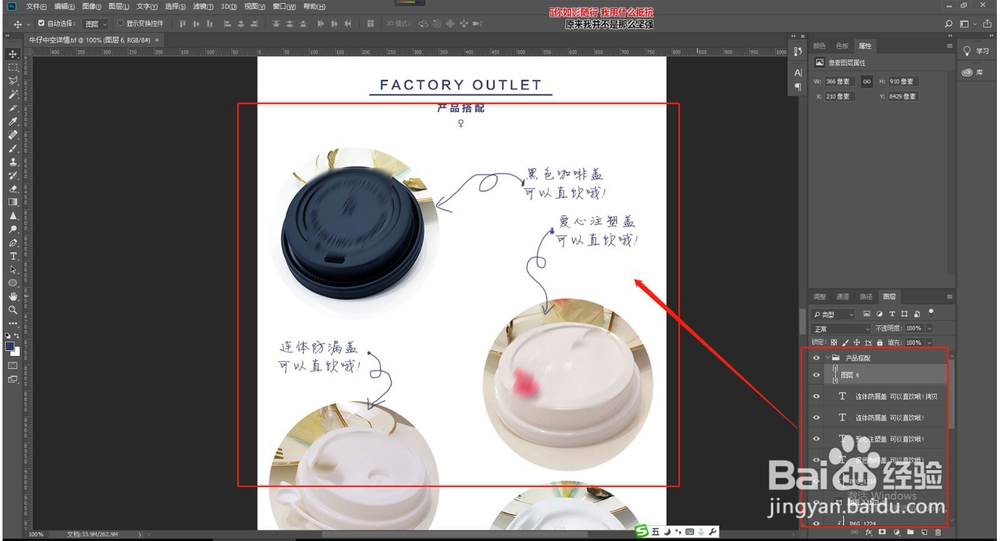Click the lock all layer icon
This screenshot has height=541, width=1000.
879,343
